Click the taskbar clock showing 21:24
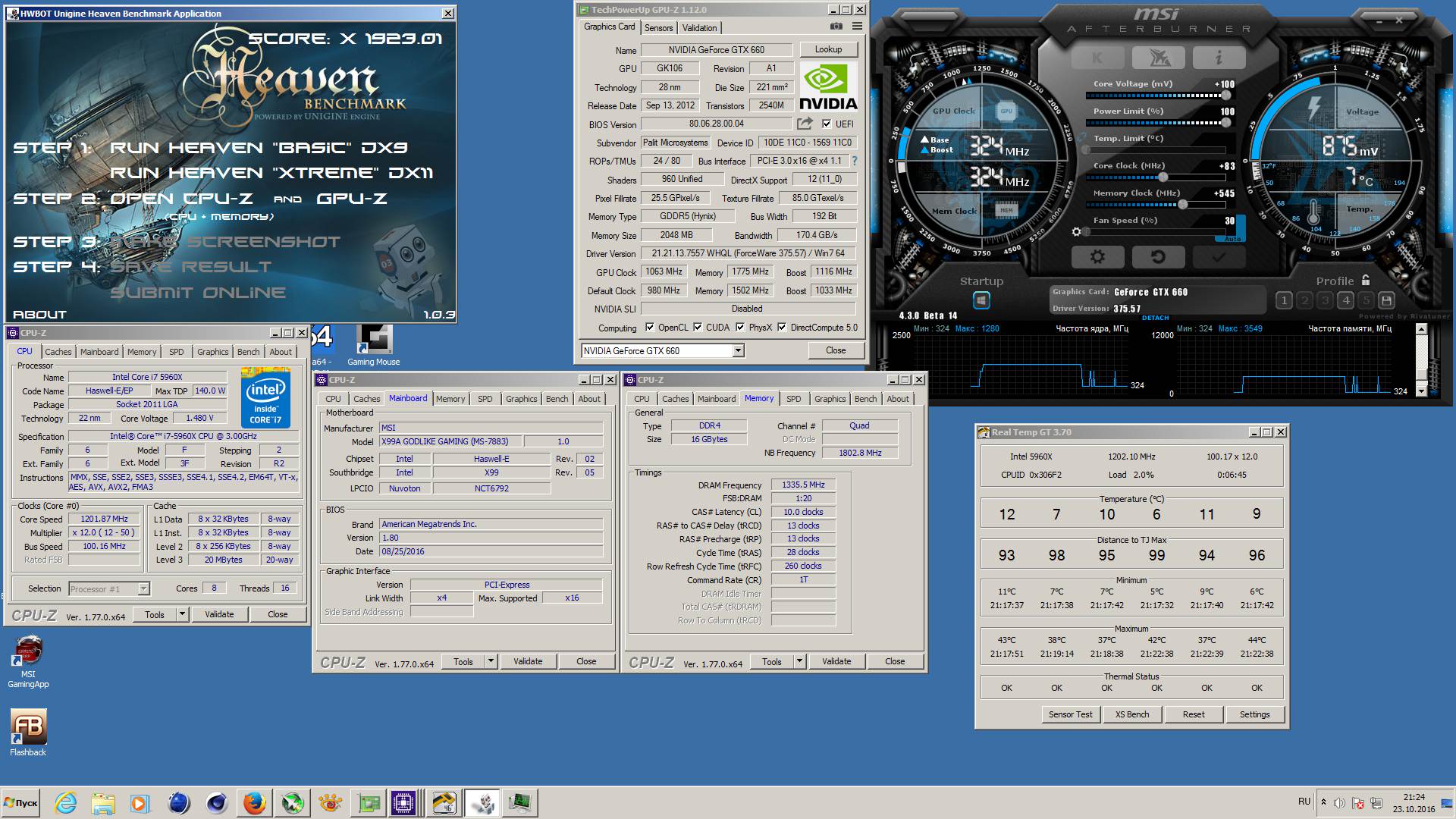The width and height of the screenshot is (1456, 819). pos(1414,803)
